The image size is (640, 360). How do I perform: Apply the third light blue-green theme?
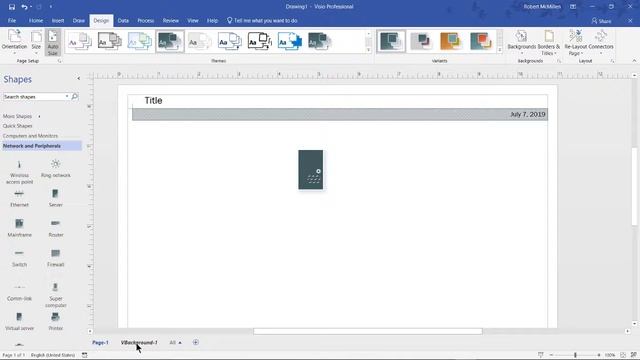140,41
